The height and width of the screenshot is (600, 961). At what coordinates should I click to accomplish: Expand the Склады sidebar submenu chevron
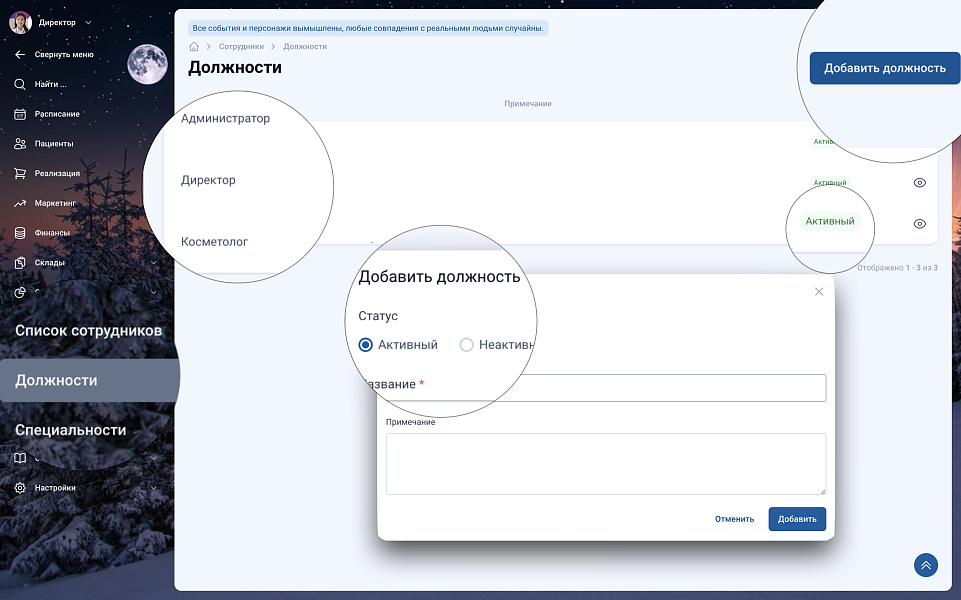[153, 263]
